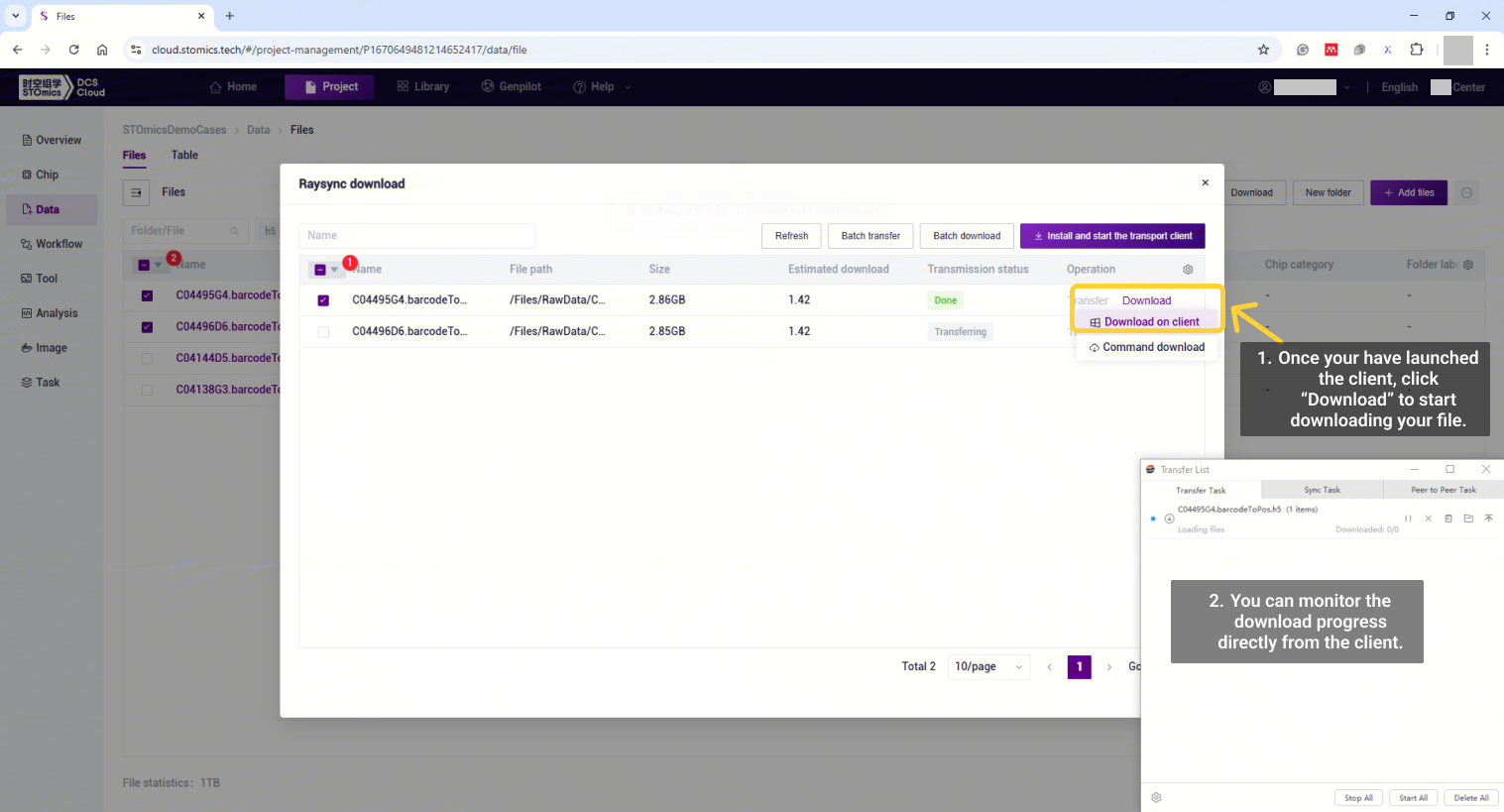Go to next page arrow in pagination
1504x812 pixels.
[1109, 667]
